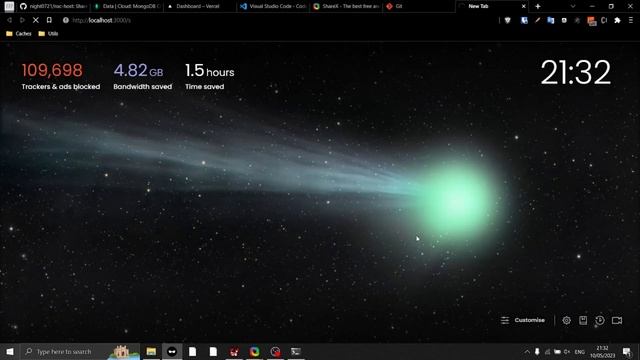This screenshot has width=640, height=360.
Task: Click the taskbar search box
Action: pos(80,351)
